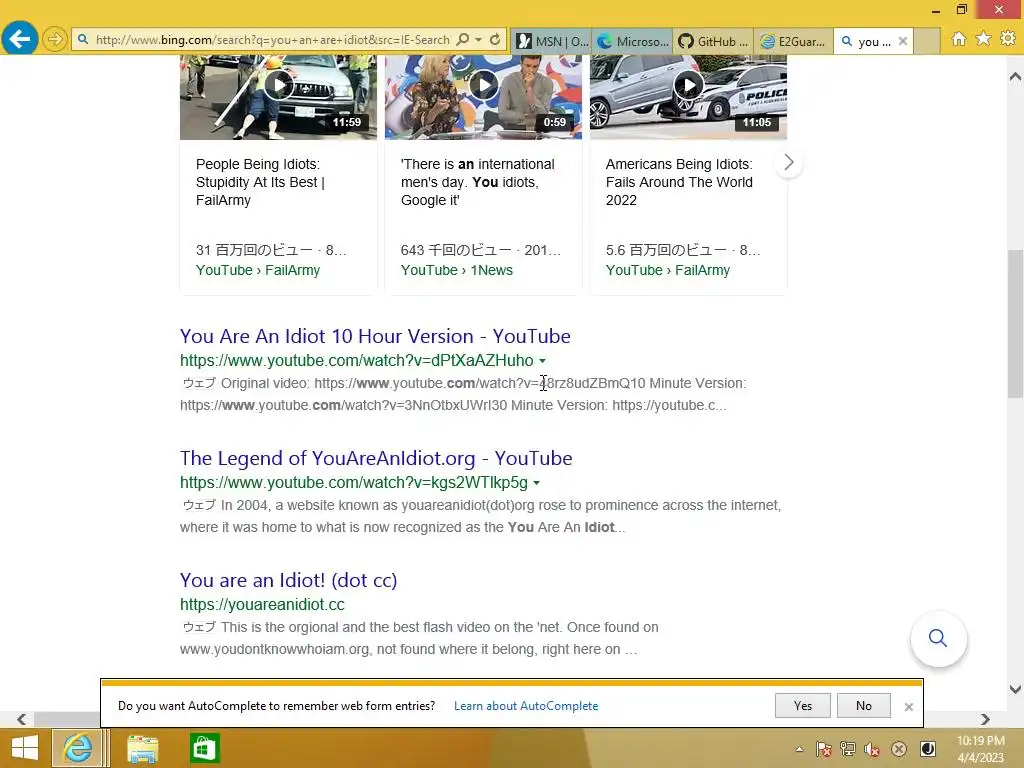The image size is (1024, 768).
Task: Click the https://youareanidiot.cc URL
Action: click(x=262, y=605)
